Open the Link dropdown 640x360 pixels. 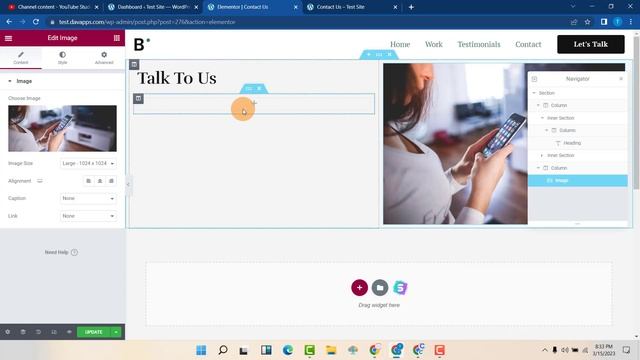tap(88, 216)
